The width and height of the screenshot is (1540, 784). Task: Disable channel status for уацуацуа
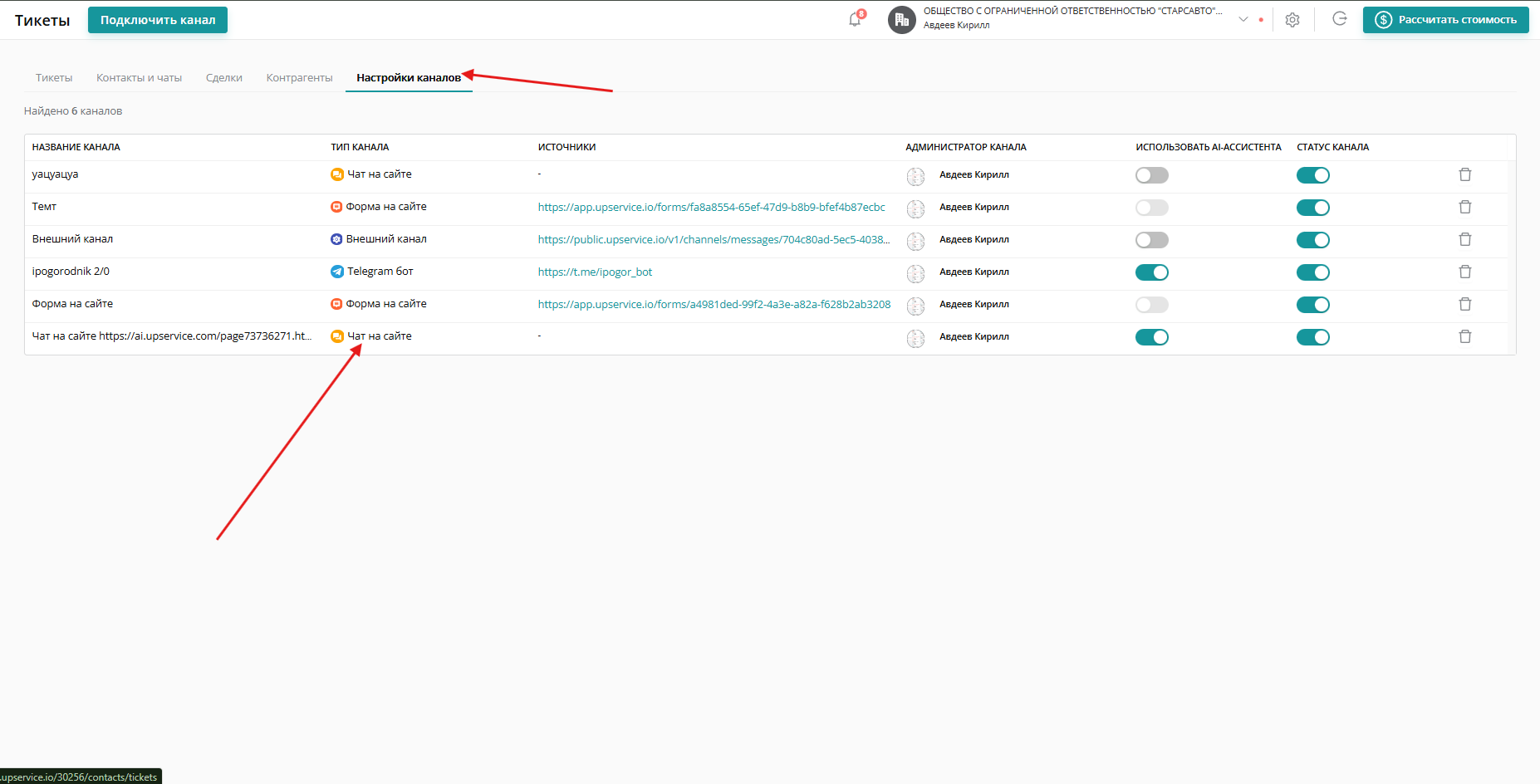pyautogui.click(x=1313, y=175)
